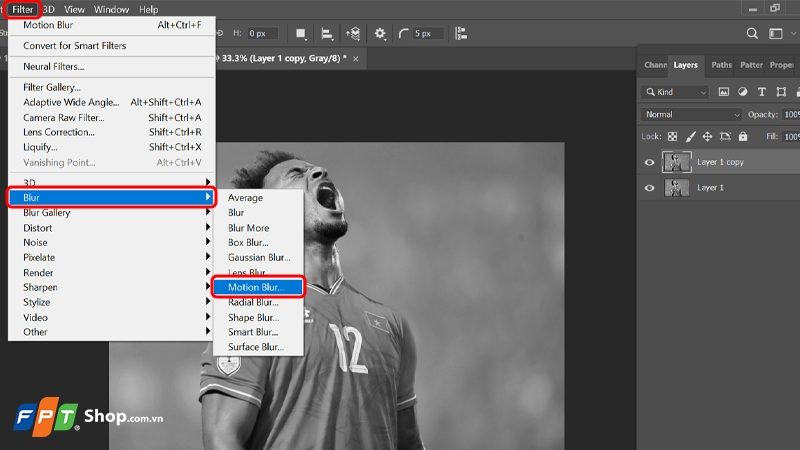Screen dimensions: 800x450
Task: Hide the Layer 1 copy layer
Action: (650, 162)
